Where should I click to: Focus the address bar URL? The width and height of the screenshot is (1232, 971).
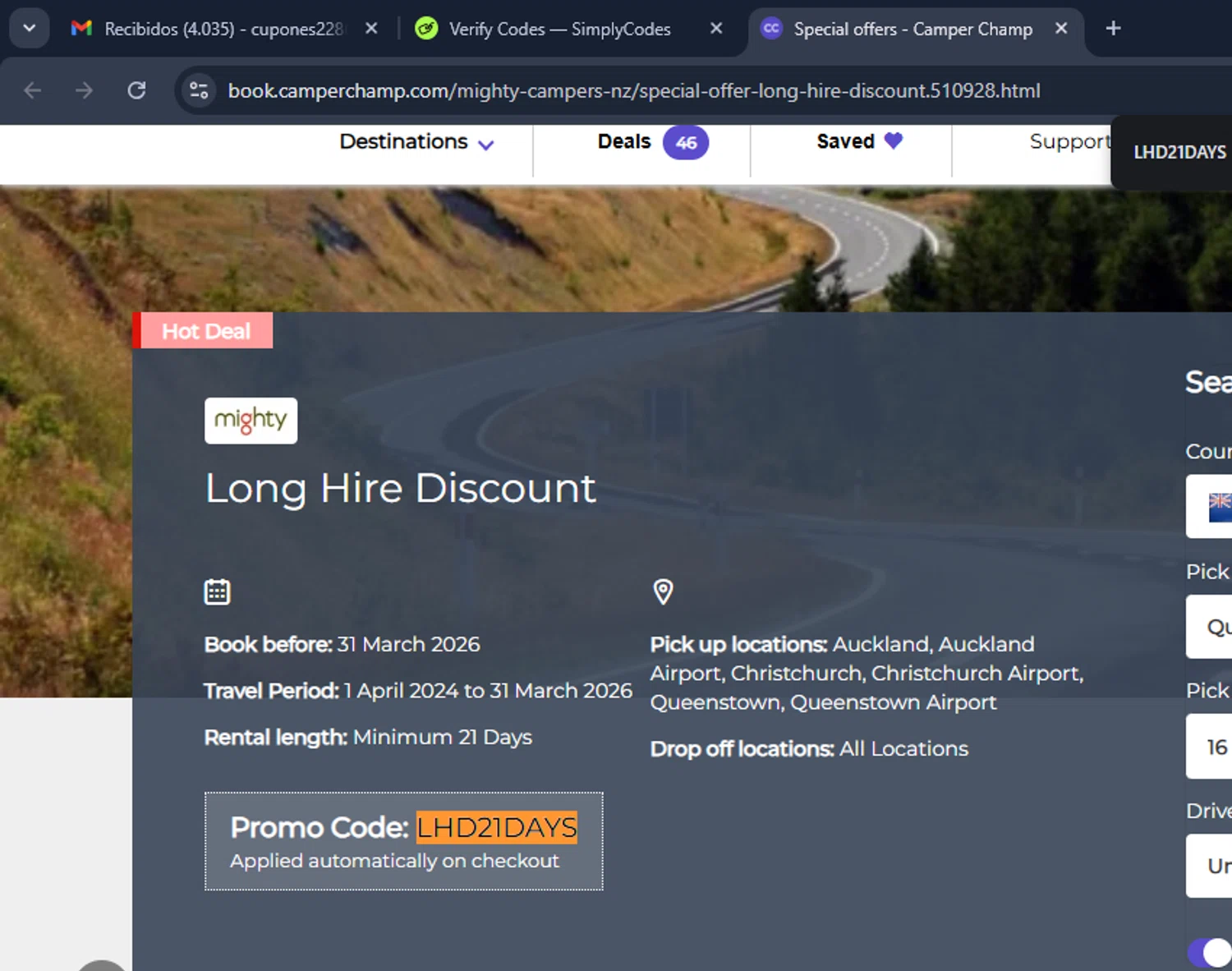(x=634, y=90)
